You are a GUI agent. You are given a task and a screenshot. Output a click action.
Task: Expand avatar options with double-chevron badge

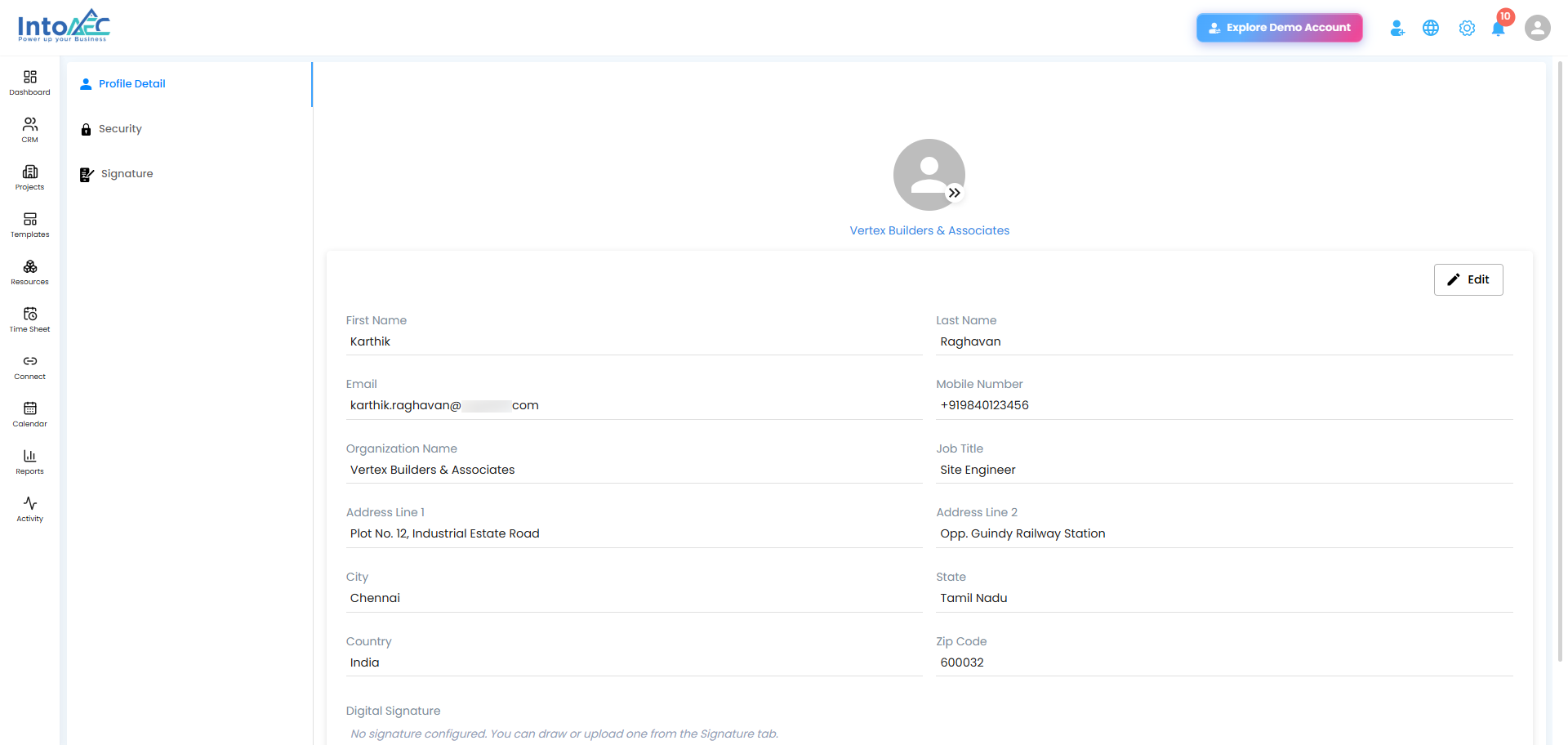[x=954, y=193]
